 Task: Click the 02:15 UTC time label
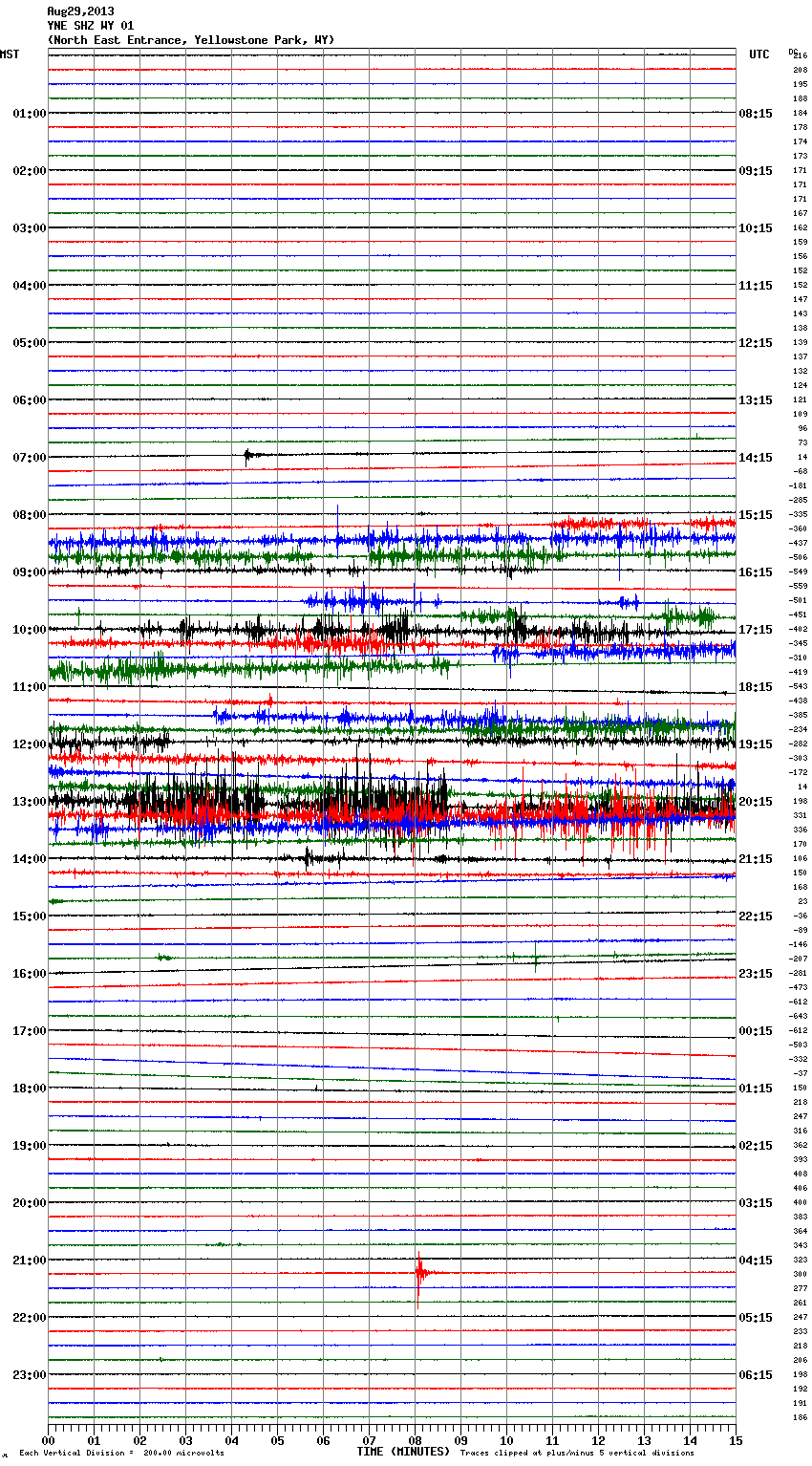756,1146
